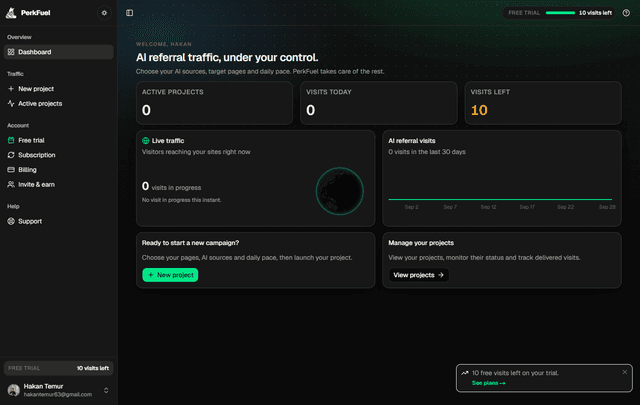Click the Visits Today stat card
The width and height of the screenshot is (640, 405).
[x=379, y=103]
